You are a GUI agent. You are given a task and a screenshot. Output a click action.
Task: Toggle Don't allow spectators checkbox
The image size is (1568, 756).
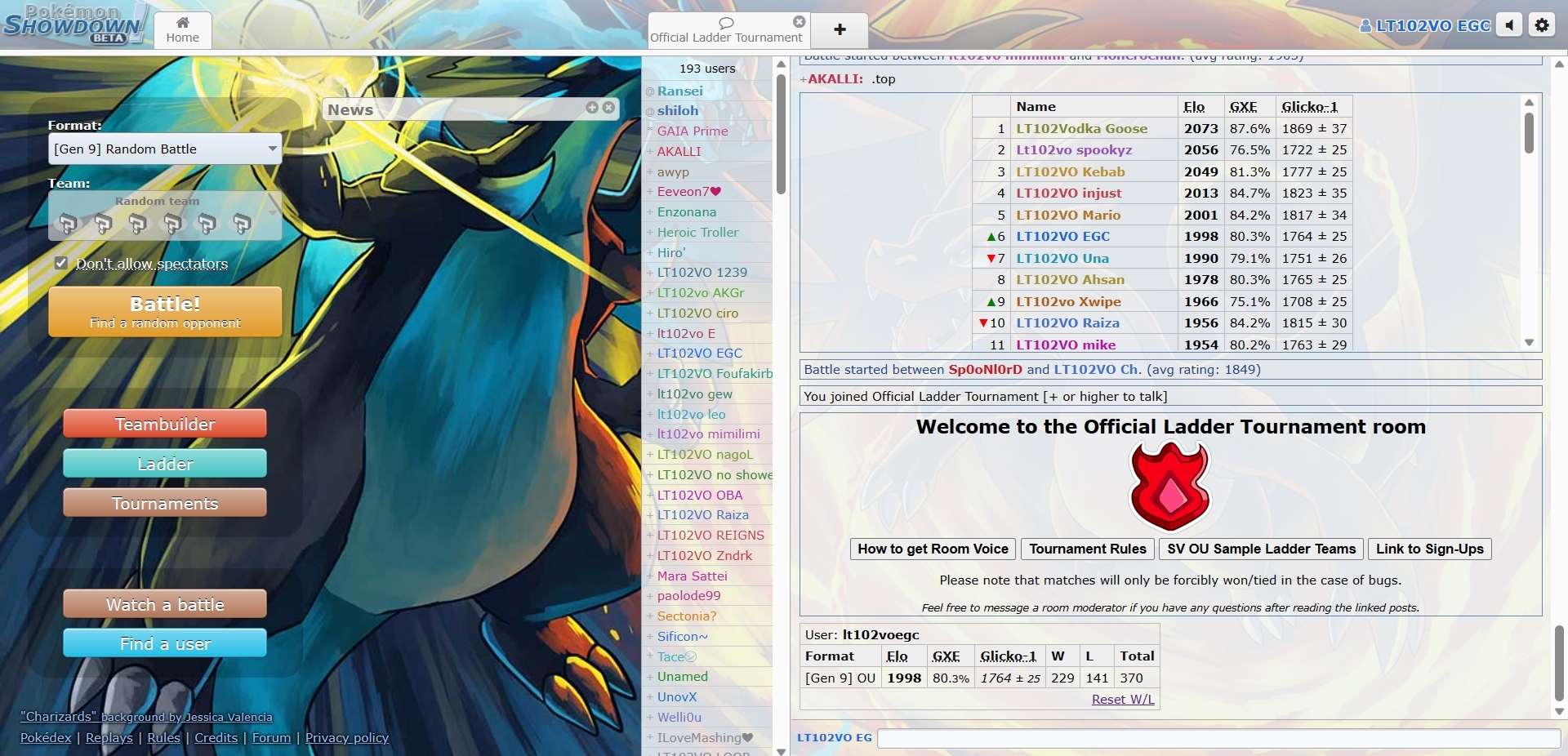61,263
